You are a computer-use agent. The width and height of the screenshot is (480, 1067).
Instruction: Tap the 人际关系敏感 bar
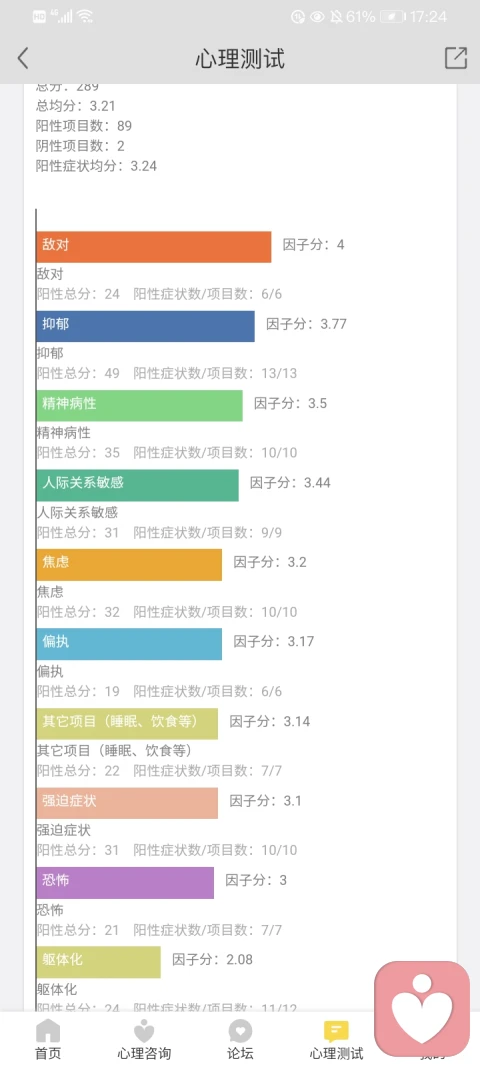[x=138, y=485]
